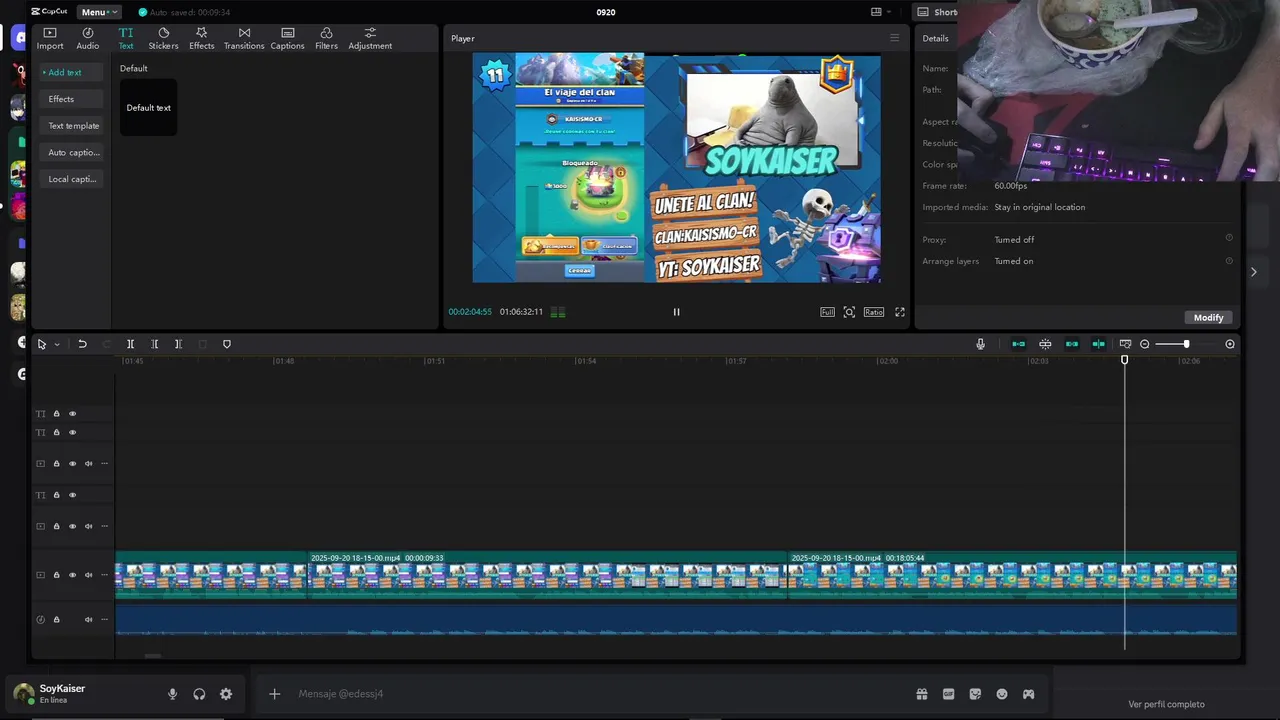This screenshot has height=720, width=1280.
Task: Open Text template in the sidebar
Action: point(73,126)
